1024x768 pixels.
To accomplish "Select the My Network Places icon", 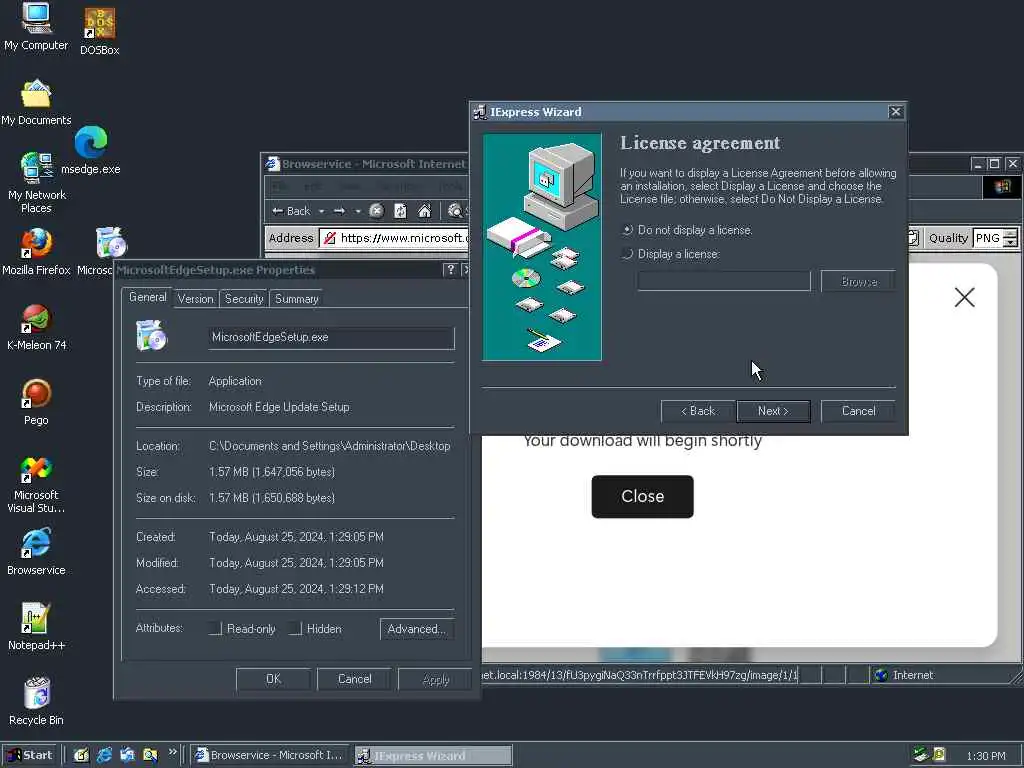I will [x=36, y=183].
